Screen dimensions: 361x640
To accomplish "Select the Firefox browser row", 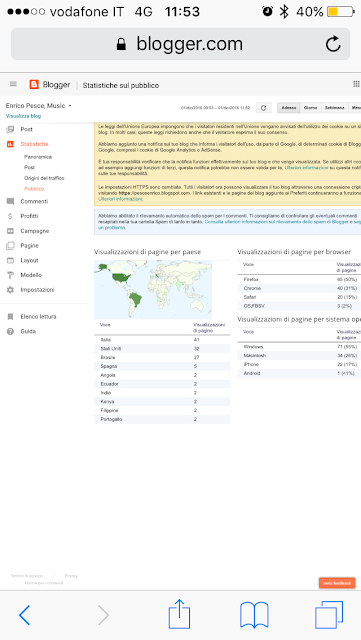I will click(299, 280).
